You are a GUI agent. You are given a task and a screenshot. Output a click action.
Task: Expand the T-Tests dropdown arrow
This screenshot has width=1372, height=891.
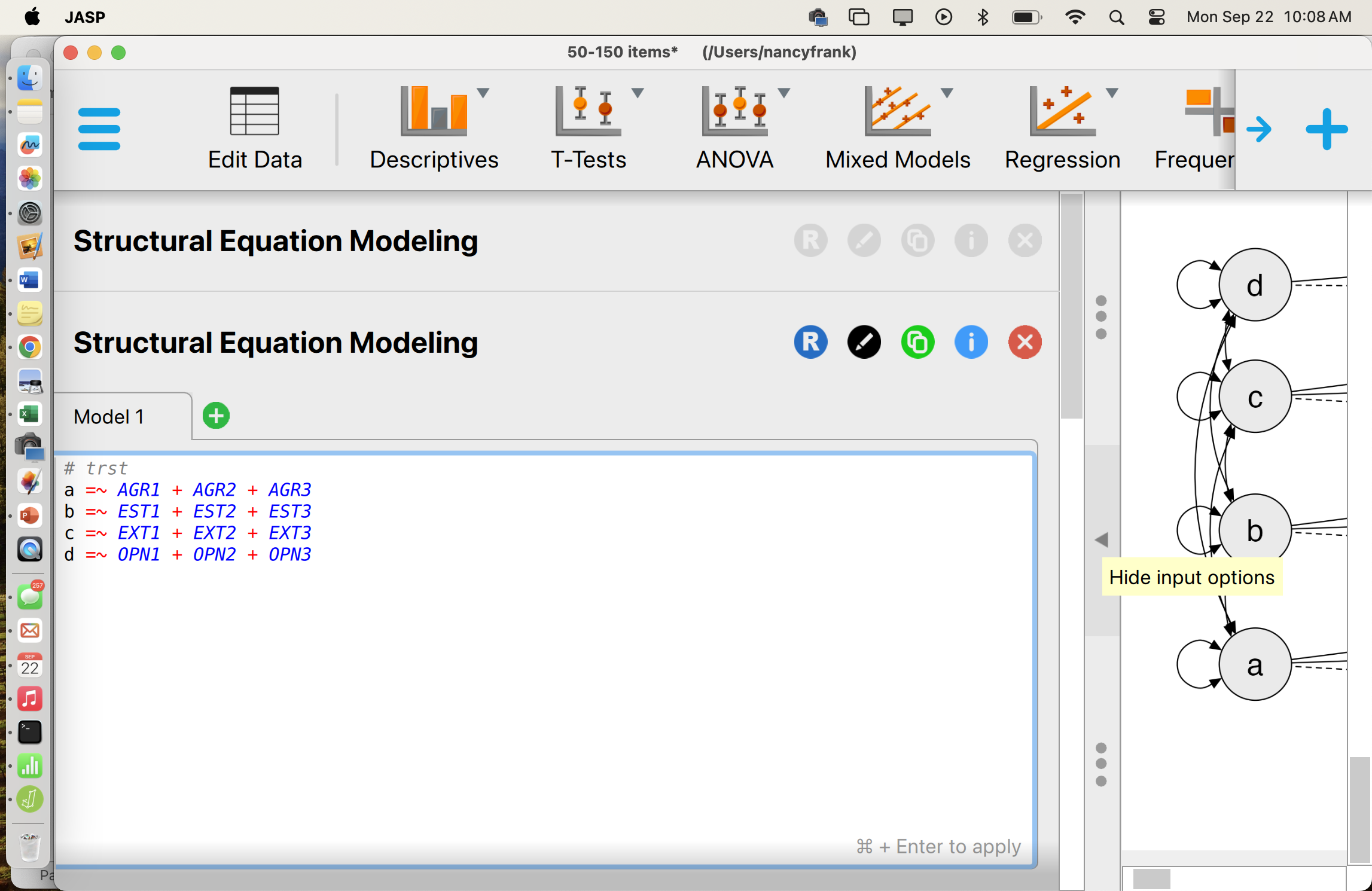pyautogui.click(x=638, y=93)
